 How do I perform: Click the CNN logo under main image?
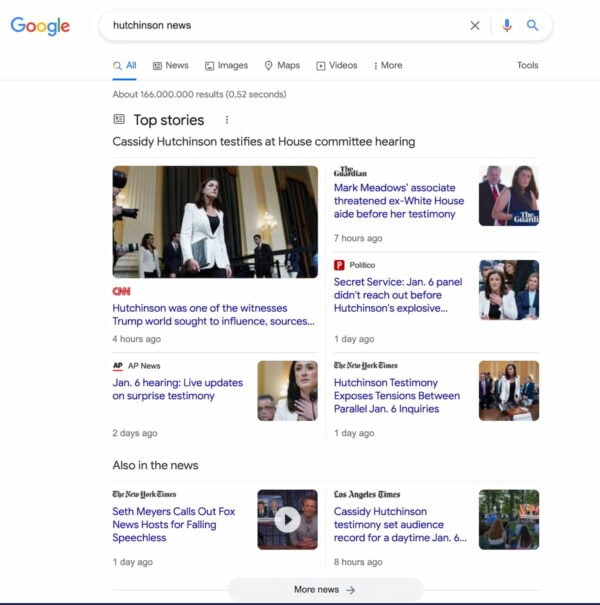[121, 290]
